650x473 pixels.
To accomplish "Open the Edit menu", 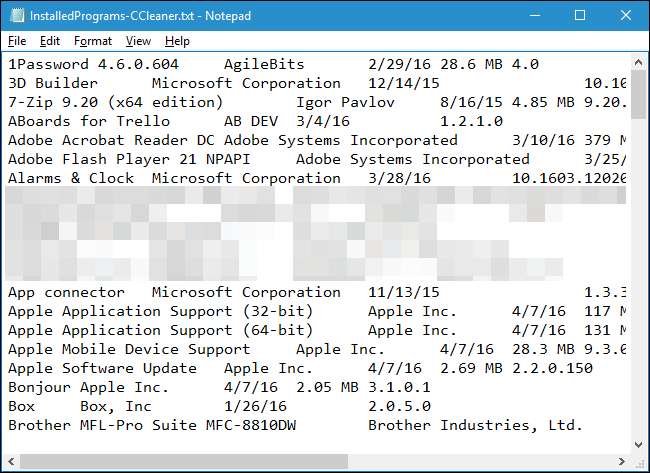I will 50,41.
